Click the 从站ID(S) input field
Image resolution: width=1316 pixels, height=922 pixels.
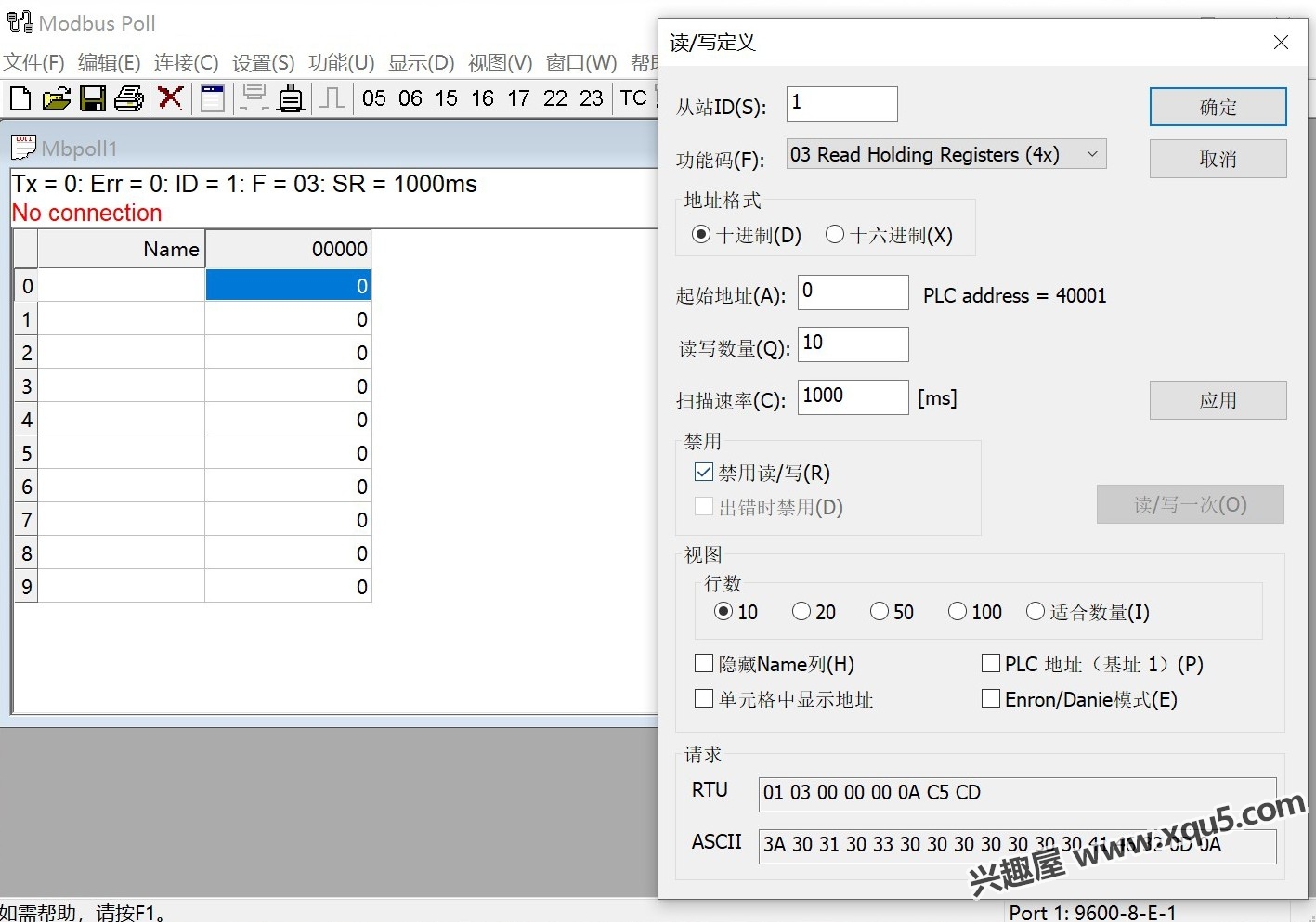(x=842, y=103)
